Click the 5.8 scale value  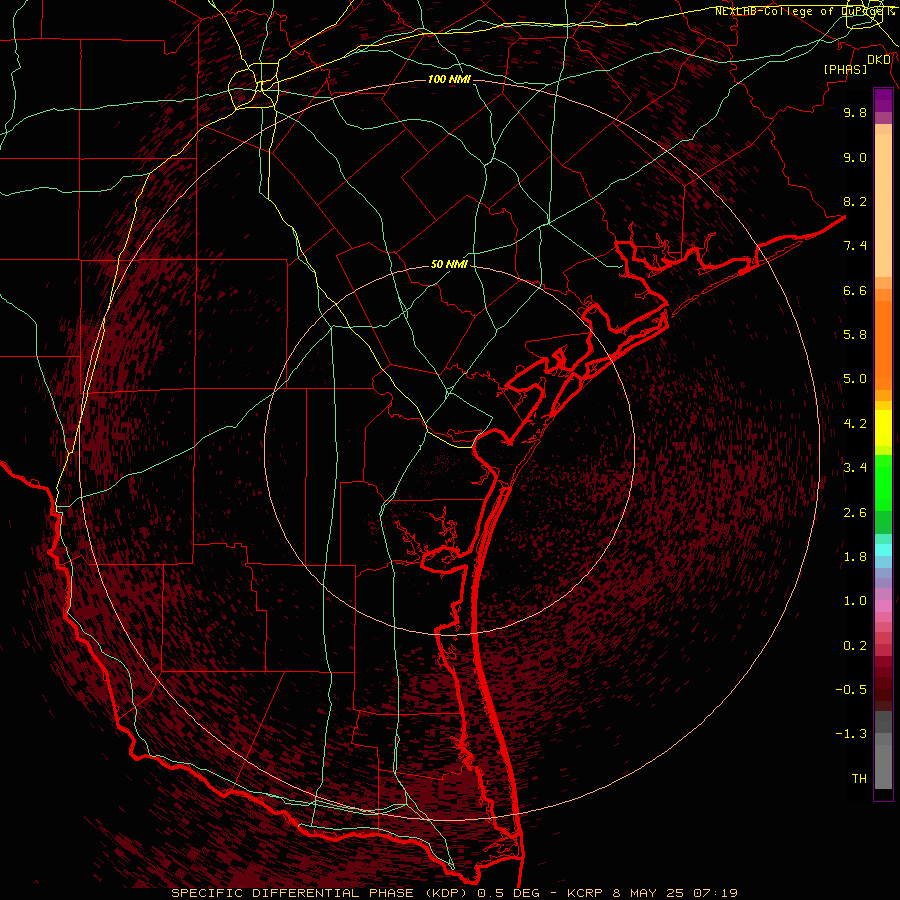pyautogui.click(x=855, y=335)
